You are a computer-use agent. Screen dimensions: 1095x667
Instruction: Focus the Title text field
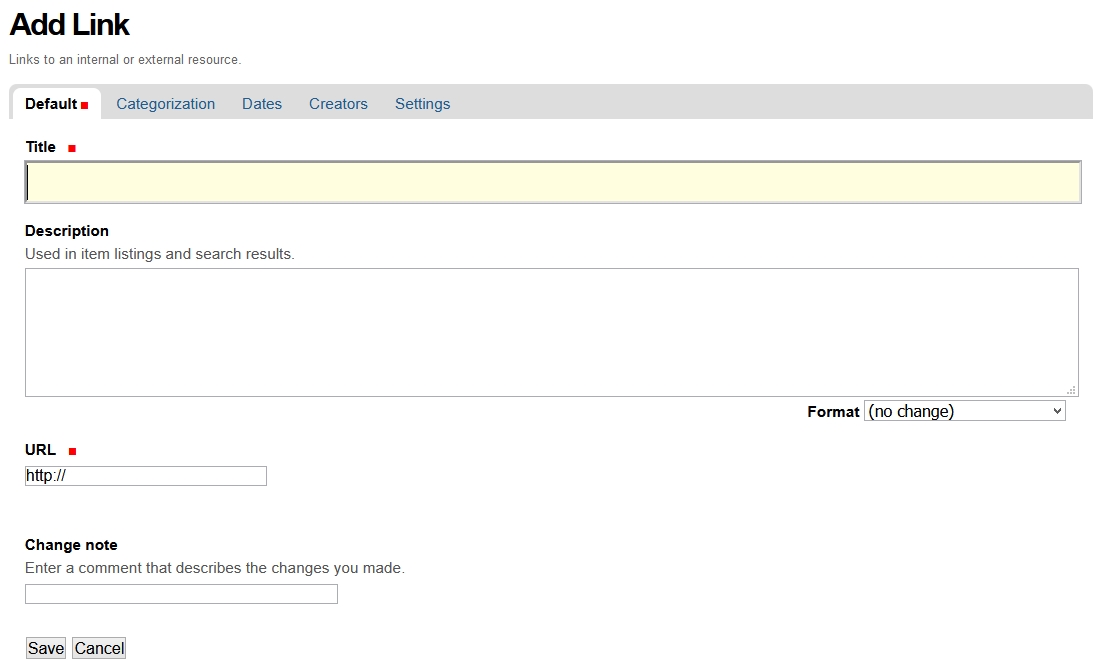click(552, 183)
